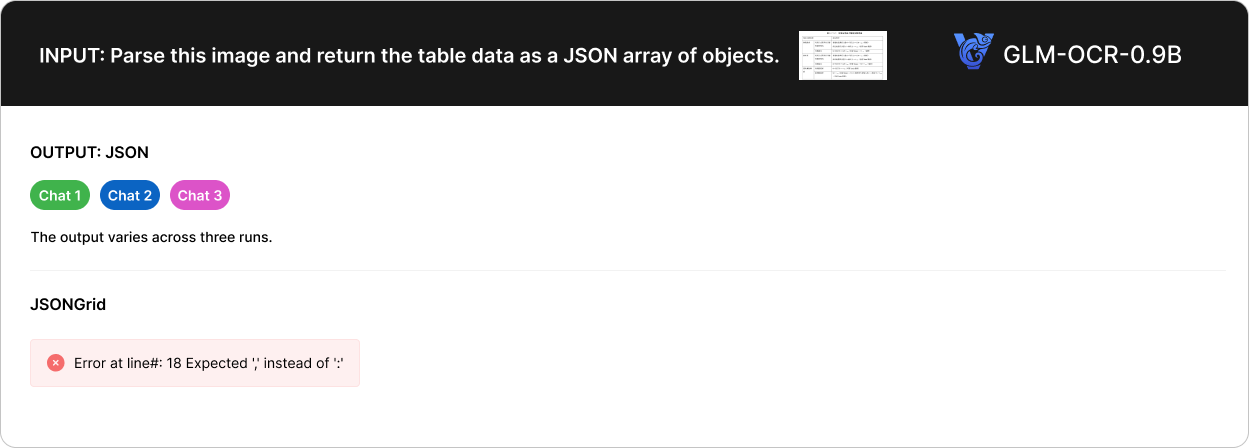Image resolution: width=1249 pixels, height=448 pixels.
Task: Switch to the Chat 2 tab
Action: point(130,195)
